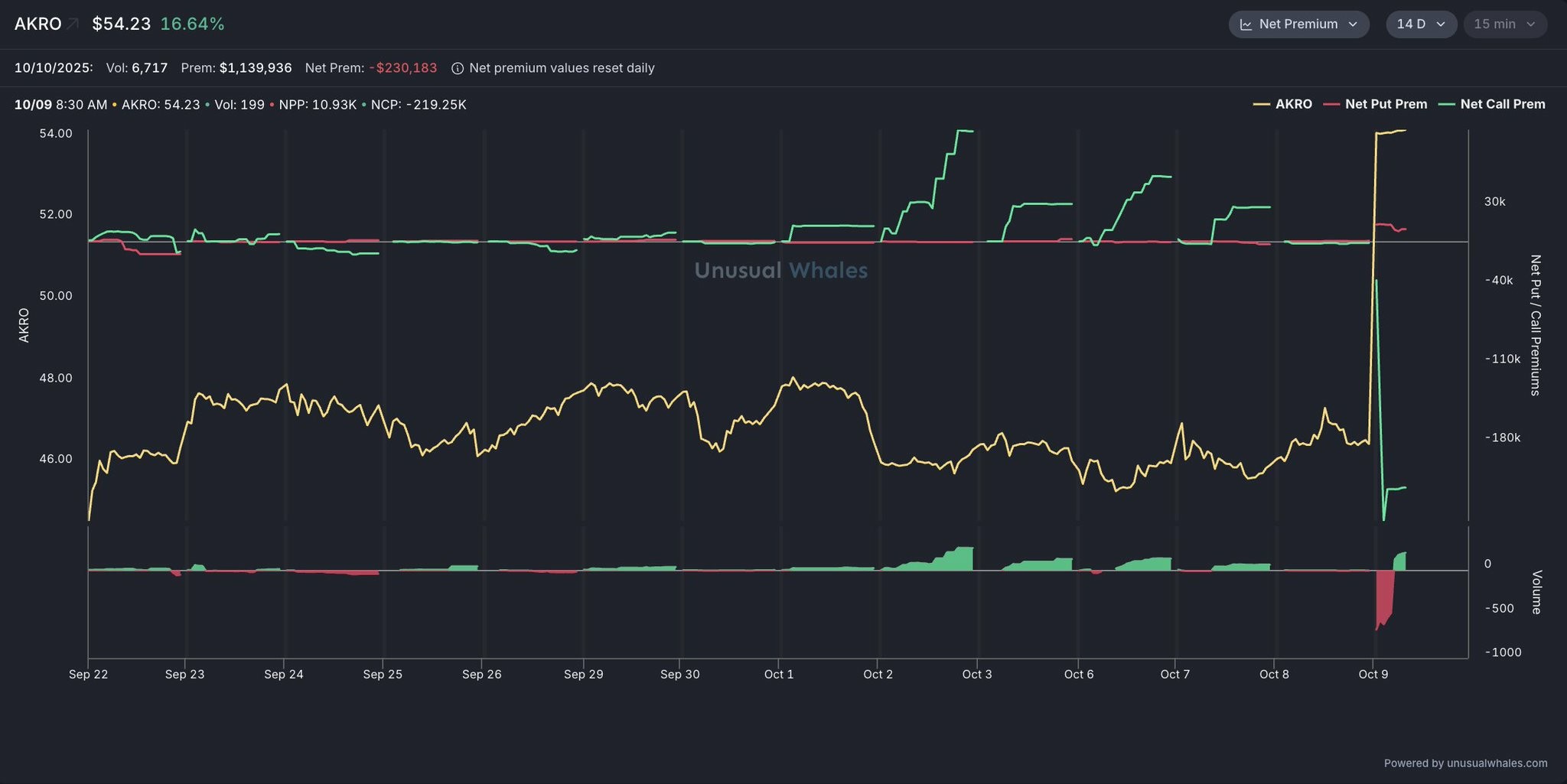1567x784 pixels.
Task: Toggle the AKRO series legend label
Action: pyautogui.click(x=1293, y=104)
